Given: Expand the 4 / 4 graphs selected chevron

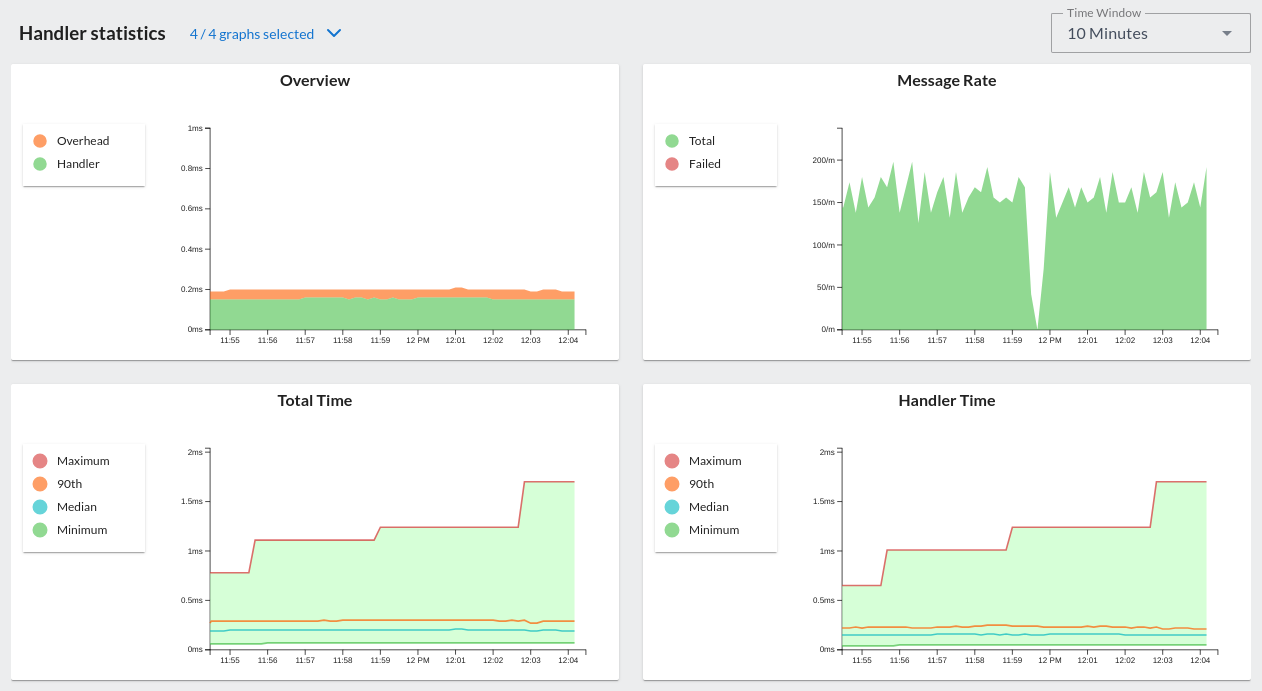Looking at the screenshot, I should coord(334,33).
